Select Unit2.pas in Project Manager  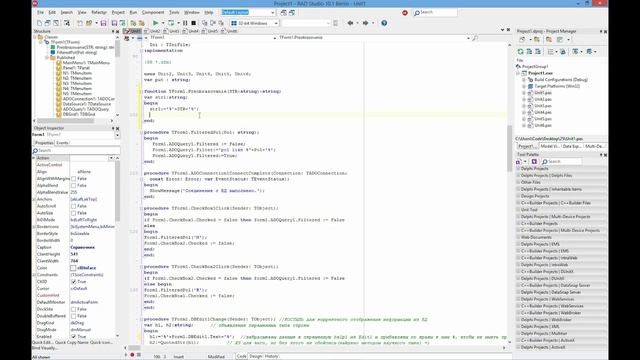click(543, 99)
